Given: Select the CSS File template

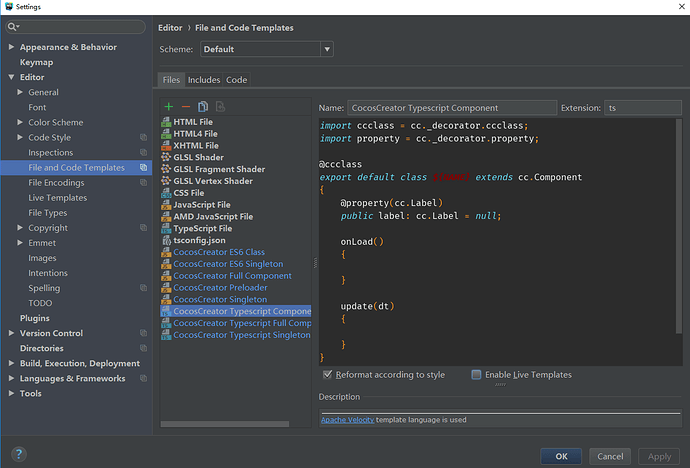Looking at the screenshot, I should pyautogui.click(x=188, y=193).
